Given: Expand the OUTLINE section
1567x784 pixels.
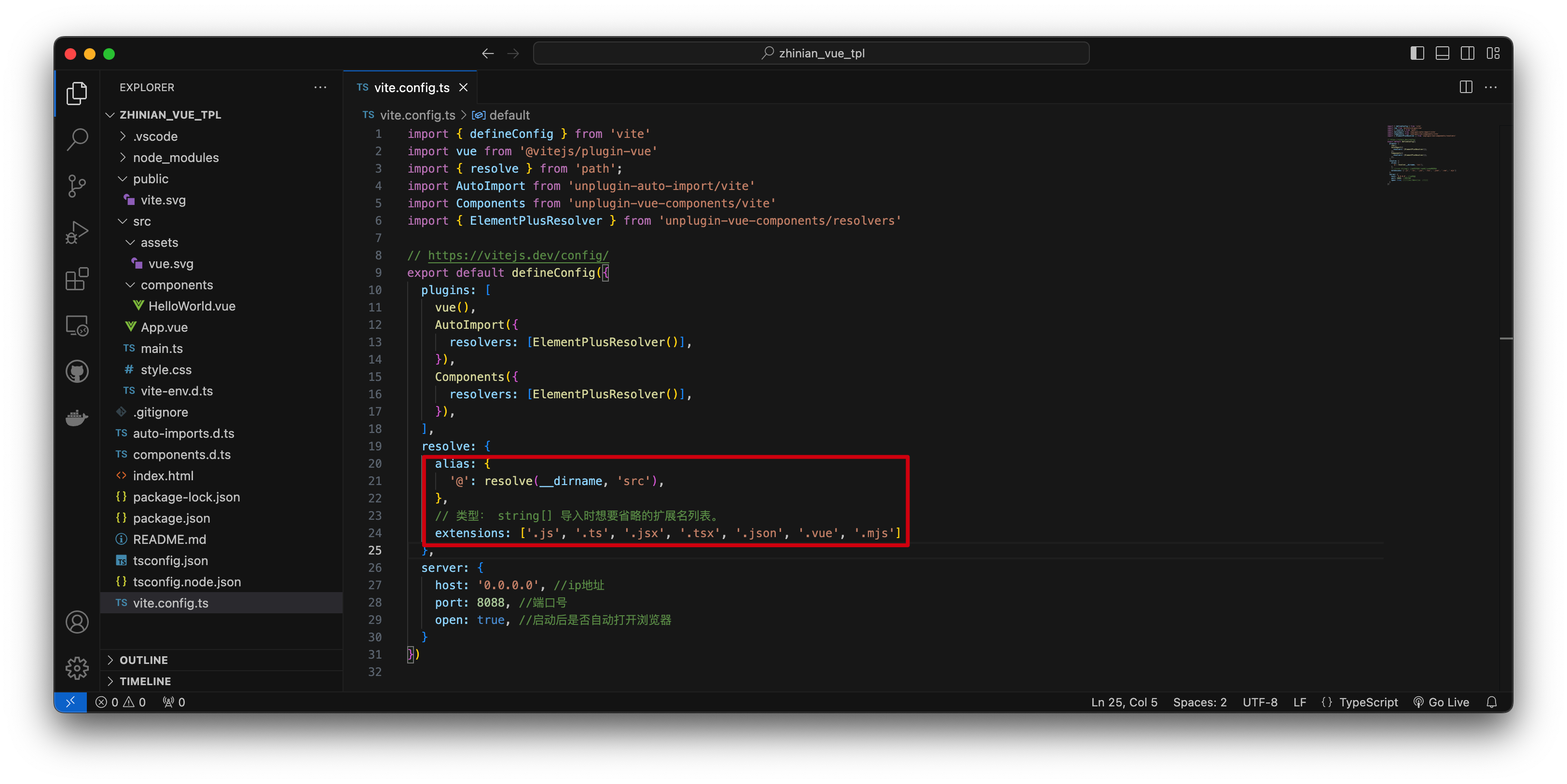Looking at the screenshot, I should (x=221, y=660).
